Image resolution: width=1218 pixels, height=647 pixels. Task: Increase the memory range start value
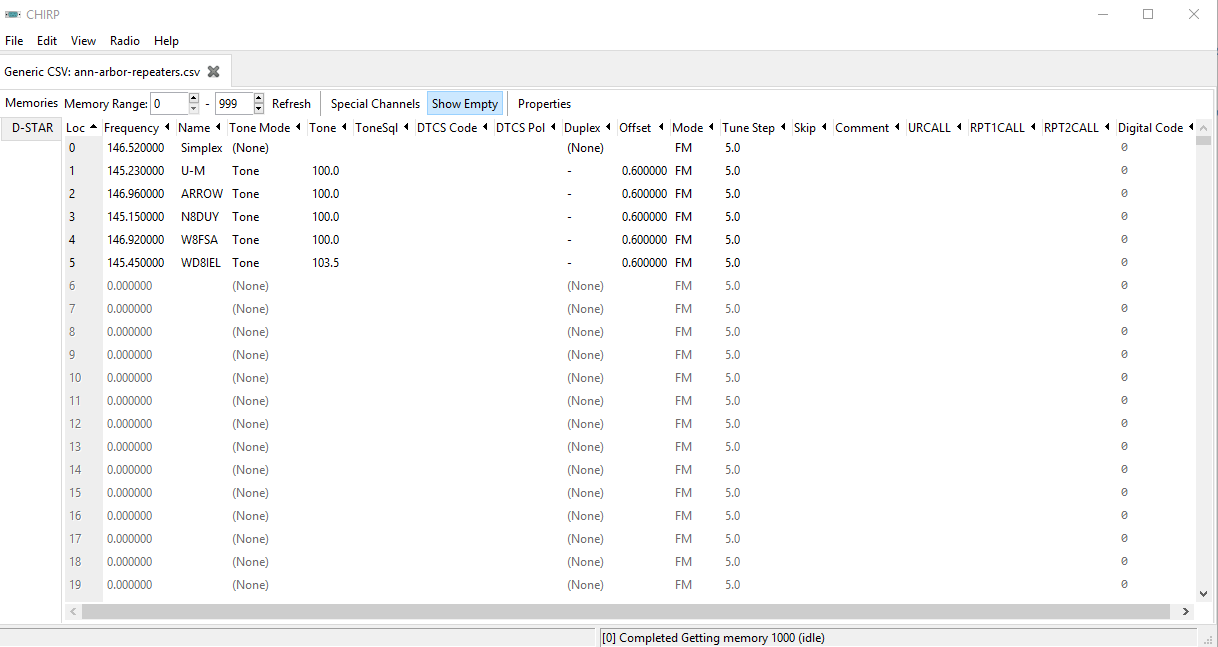[x=193, y=98]
